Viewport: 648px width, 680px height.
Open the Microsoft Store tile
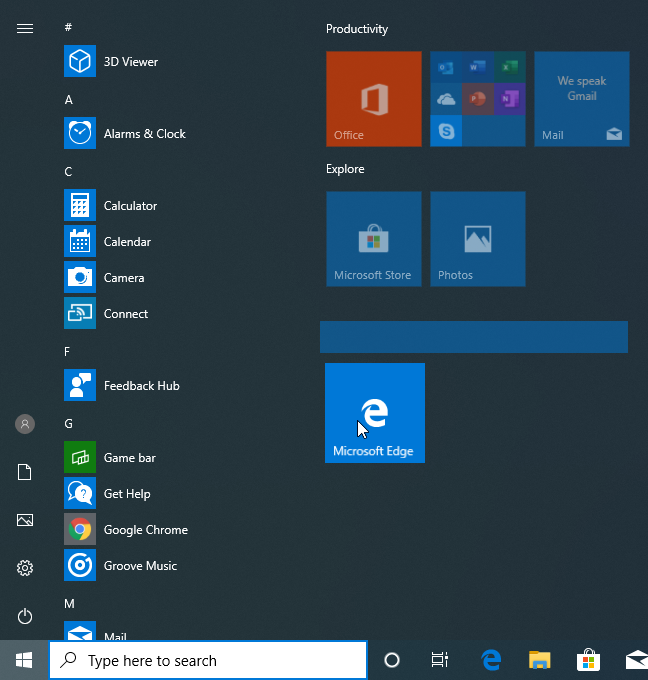373,239
